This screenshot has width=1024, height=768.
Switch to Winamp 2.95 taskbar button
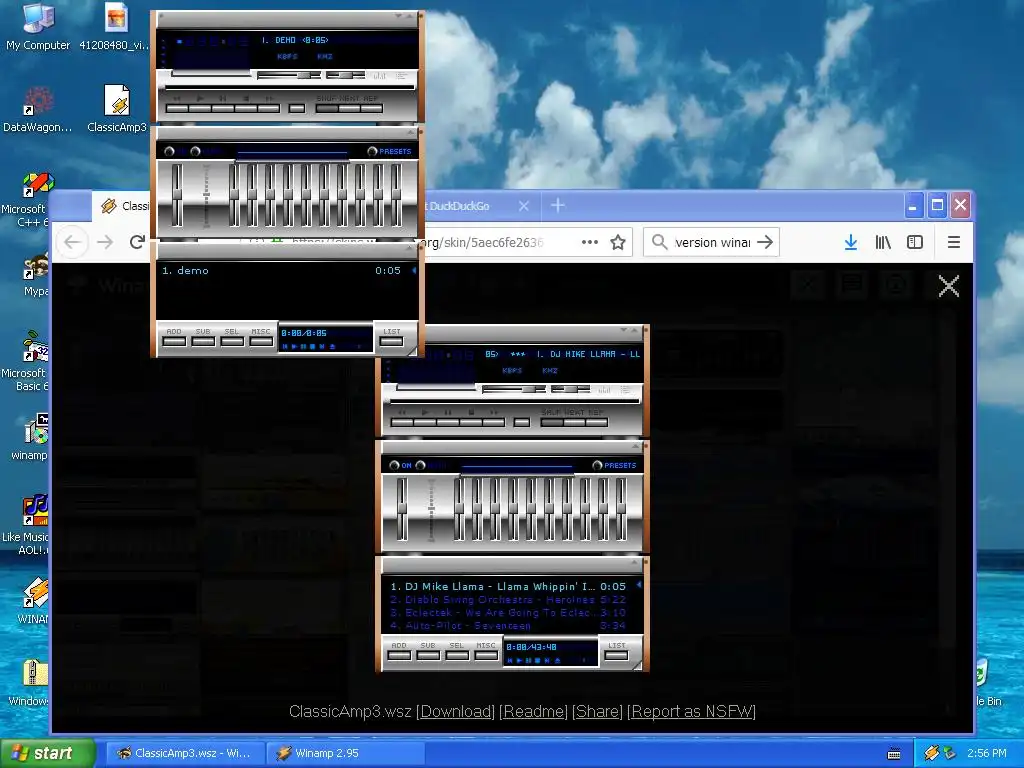click(x=345, y=753)
